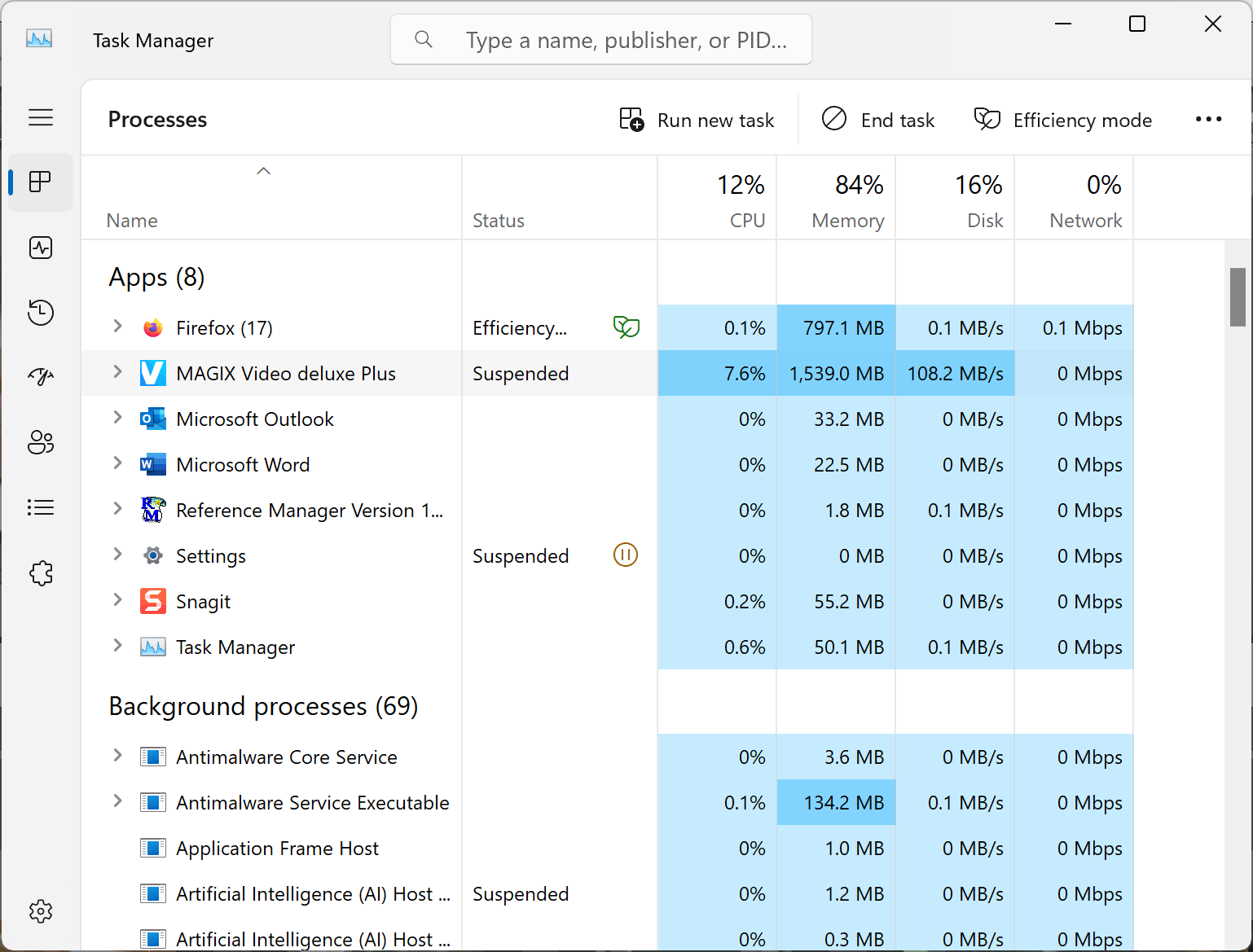The width and height of the screenshot is (1253, 952).
Task: Select the Application Frame Host name
Action: (277, 849)
